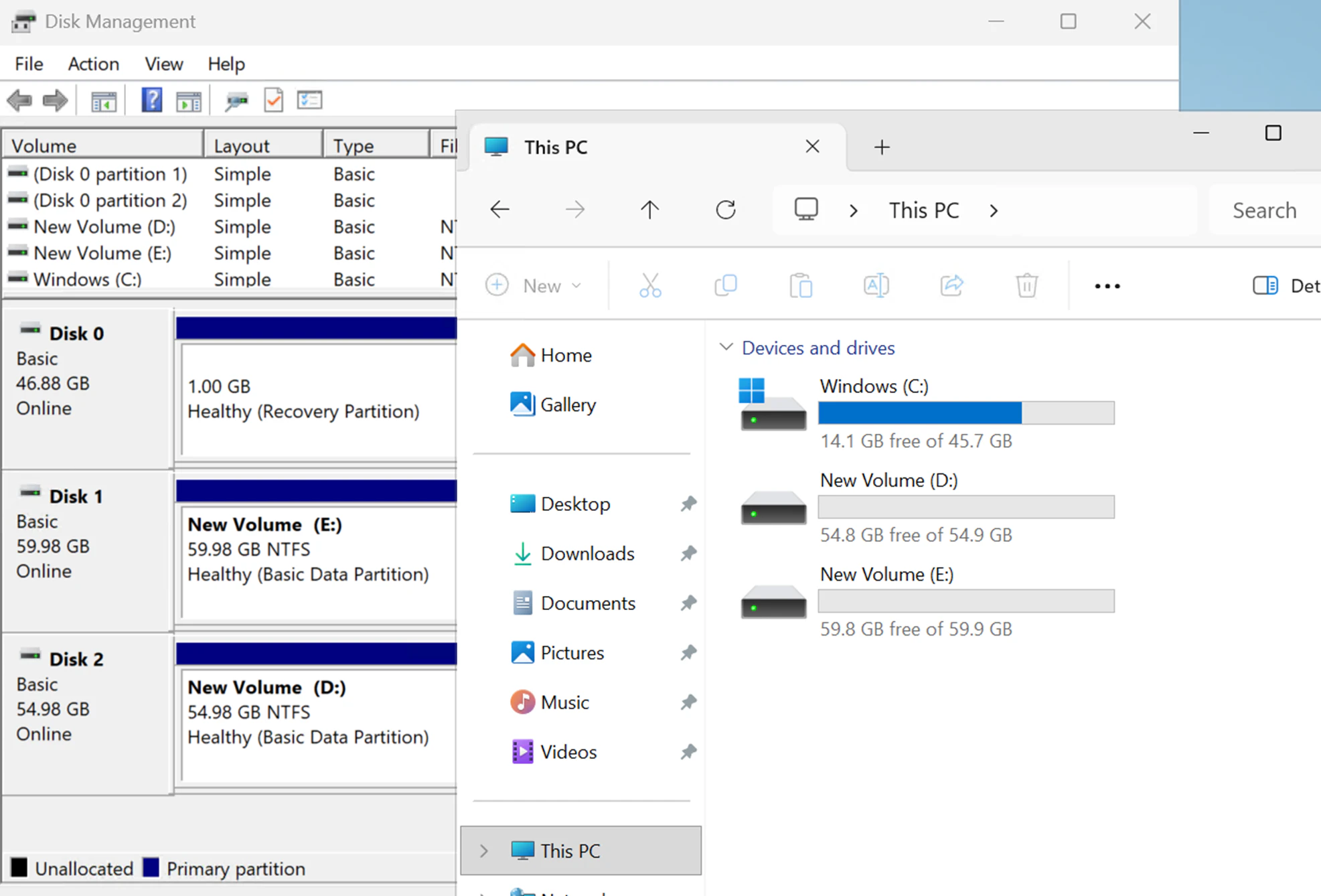The height and width of the screenshot is (896, 1321).
Task: Sort by the Type column header
Action: [x=376, y=145]
